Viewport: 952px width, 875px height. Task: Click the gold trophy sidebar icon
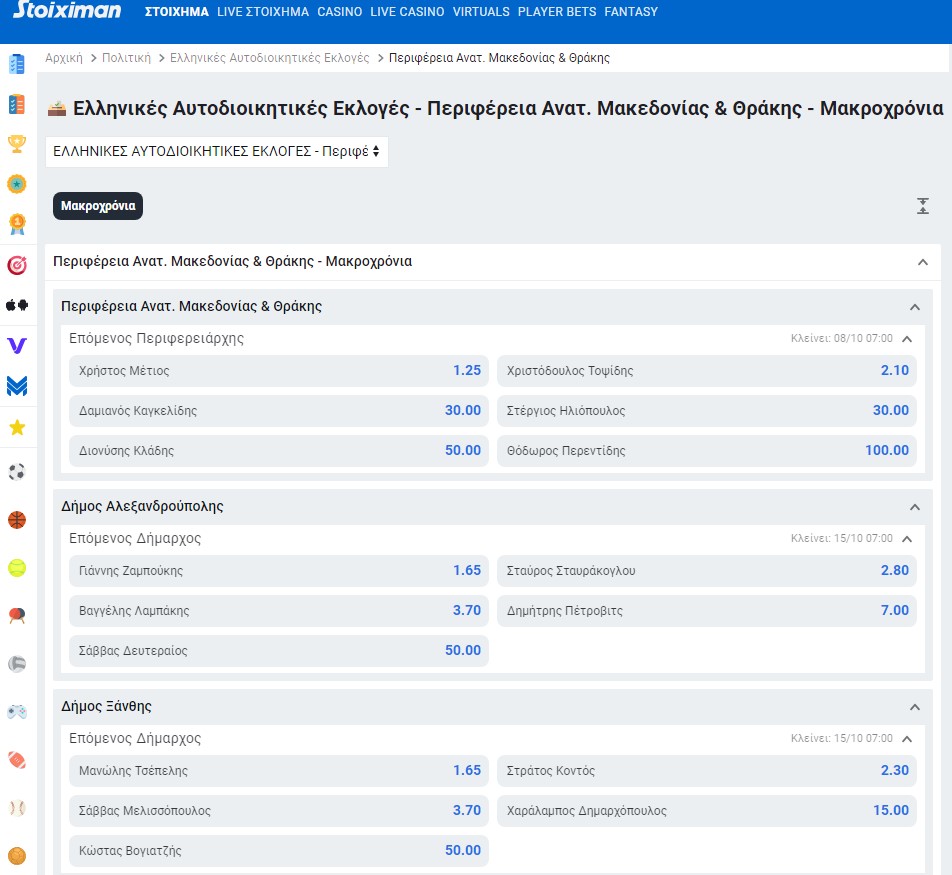16,144
